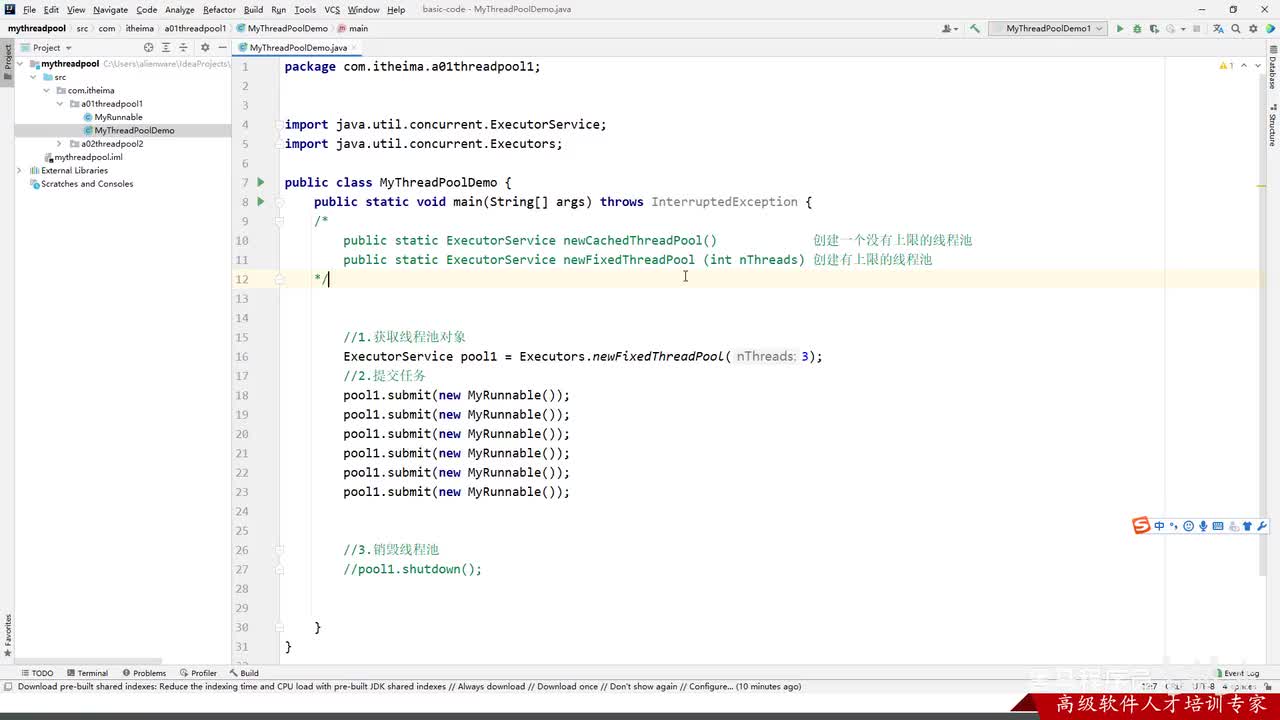1280x720 pixels.
Task: Click the run gutter arrow beside class MyThreadPoolDemo
Action: (261, 182)
